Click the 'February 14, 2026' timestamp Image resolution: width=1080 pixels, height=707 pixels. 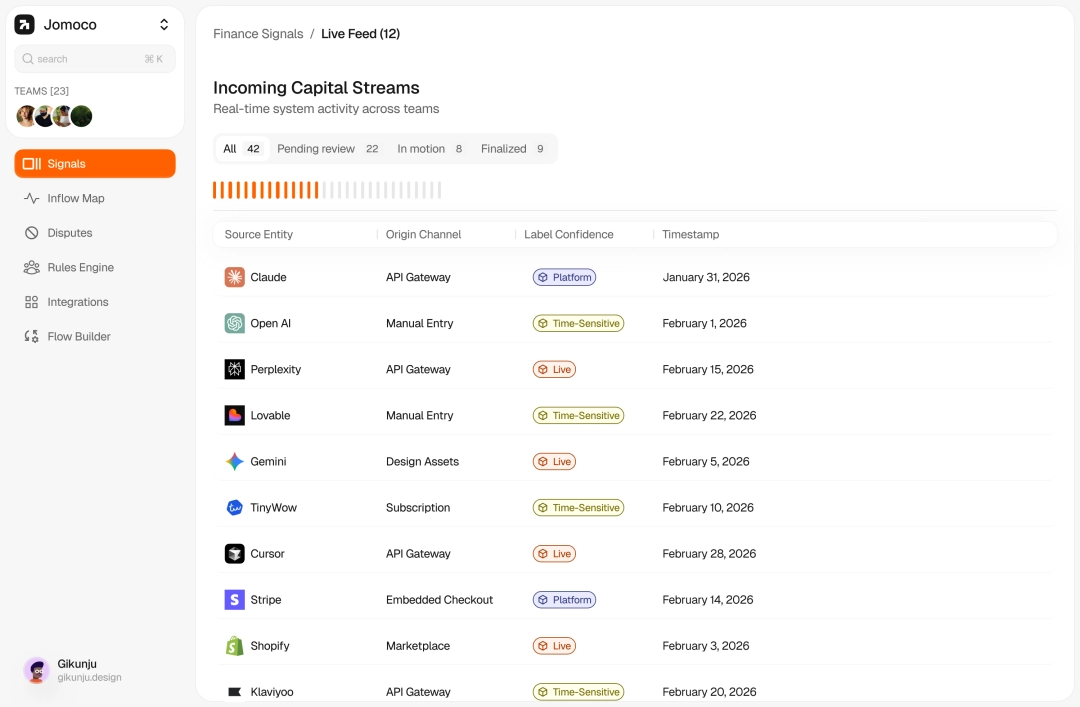(707, 600)
